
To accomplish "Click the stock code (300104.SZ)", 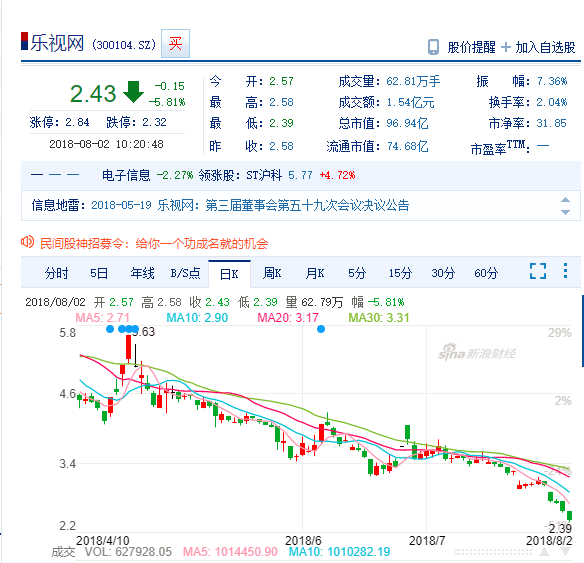I will point(124,45).
